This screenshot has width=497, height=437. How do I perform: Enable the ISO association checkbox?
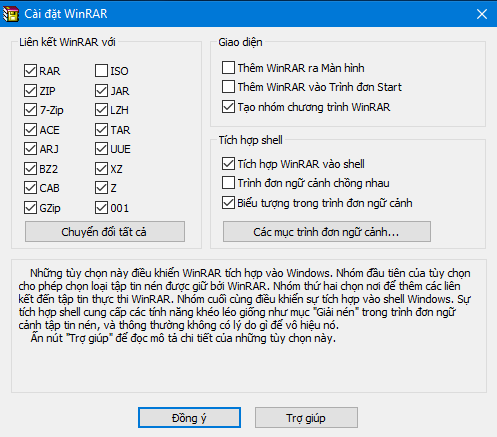click(x=101, y=71)
